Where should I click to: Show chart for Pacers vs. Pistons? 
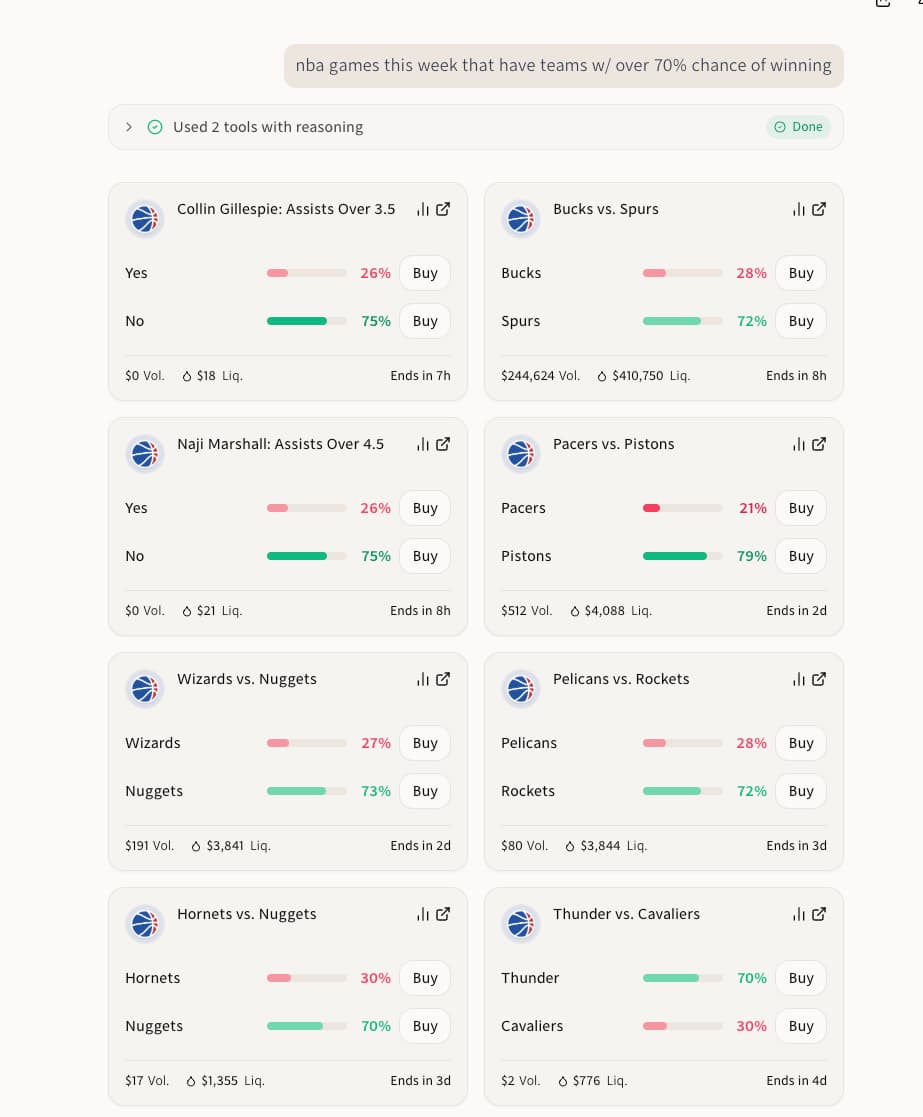(798, 444)
